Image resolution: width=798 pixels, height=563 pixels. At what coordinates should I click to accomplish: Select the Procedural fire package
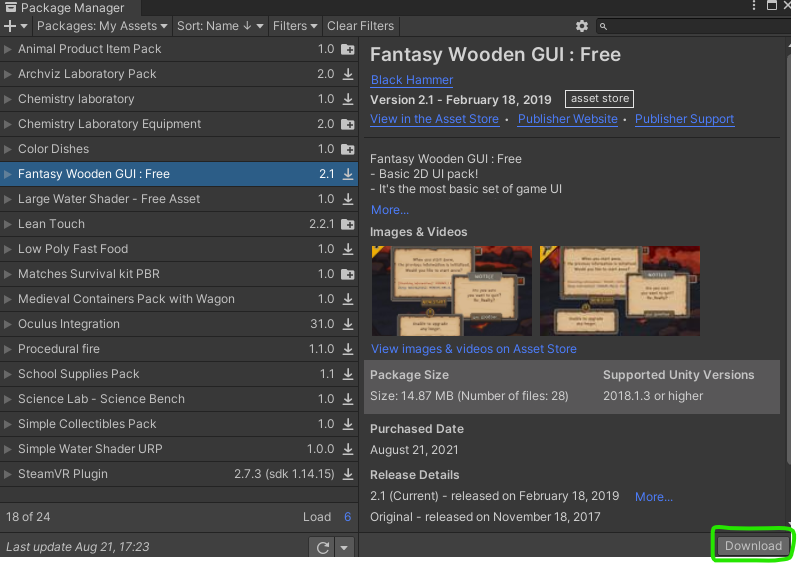[179, 349]
